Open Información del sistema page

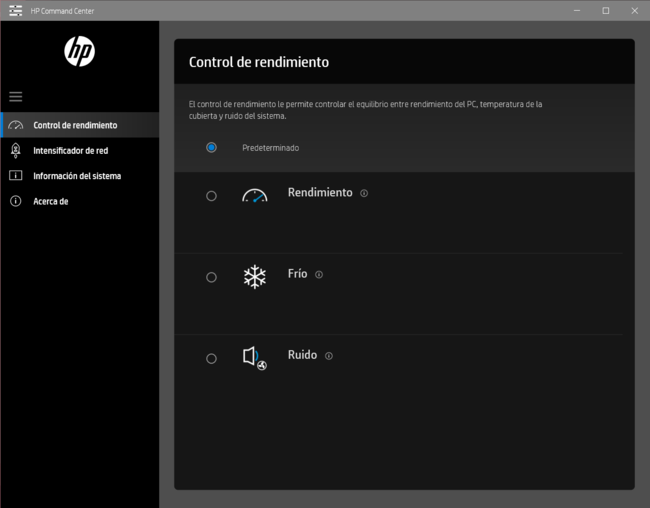pos(77,176)
